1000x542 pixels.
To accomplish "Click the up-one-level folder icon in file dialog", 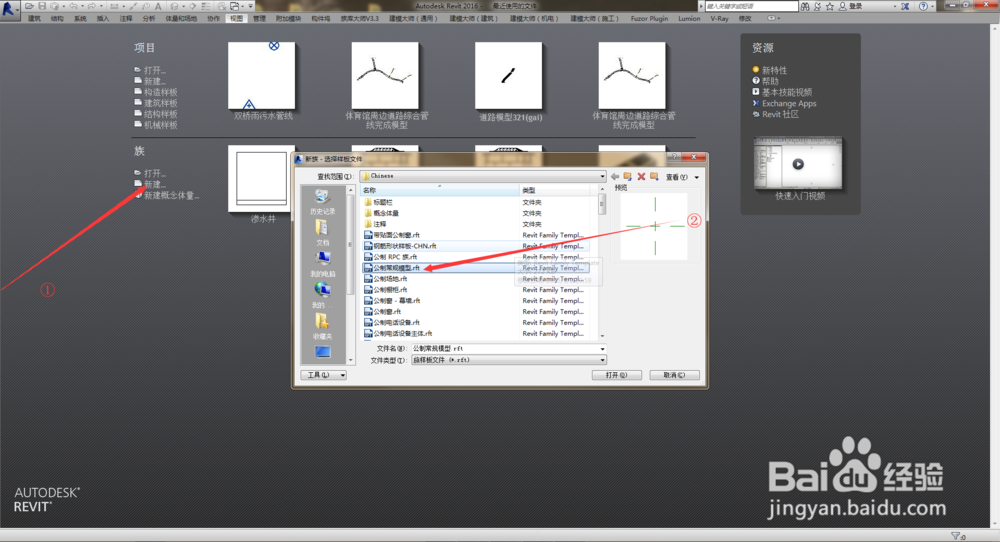I will coord(628,177).
